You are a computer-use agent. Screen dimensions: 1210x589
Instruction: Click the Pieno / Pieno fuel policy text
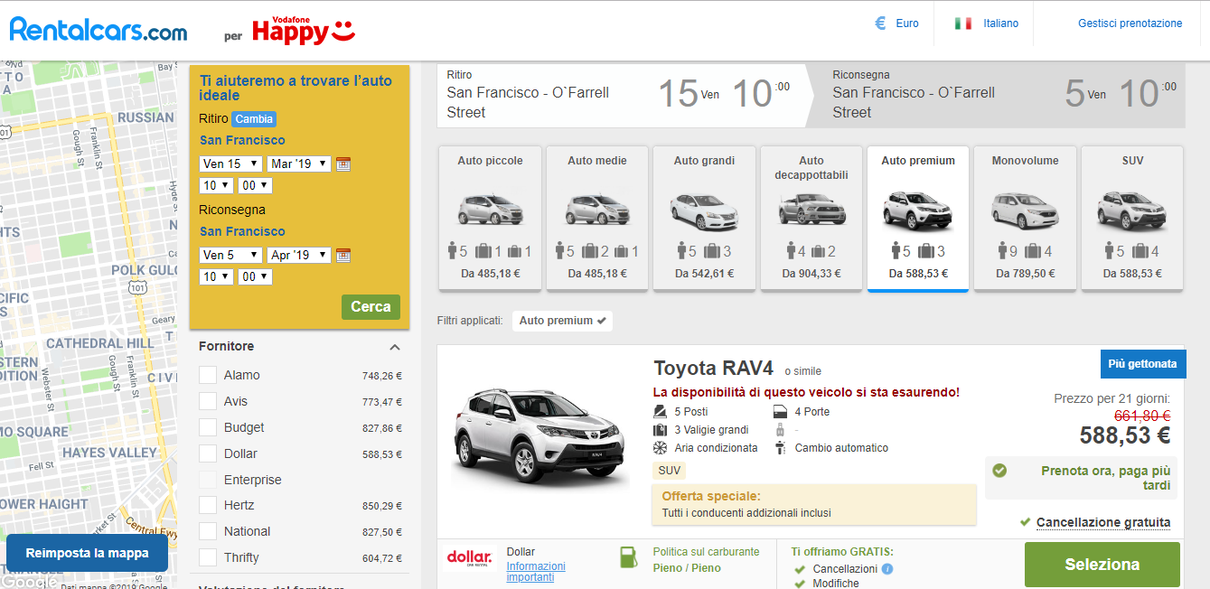coord(686,567)
